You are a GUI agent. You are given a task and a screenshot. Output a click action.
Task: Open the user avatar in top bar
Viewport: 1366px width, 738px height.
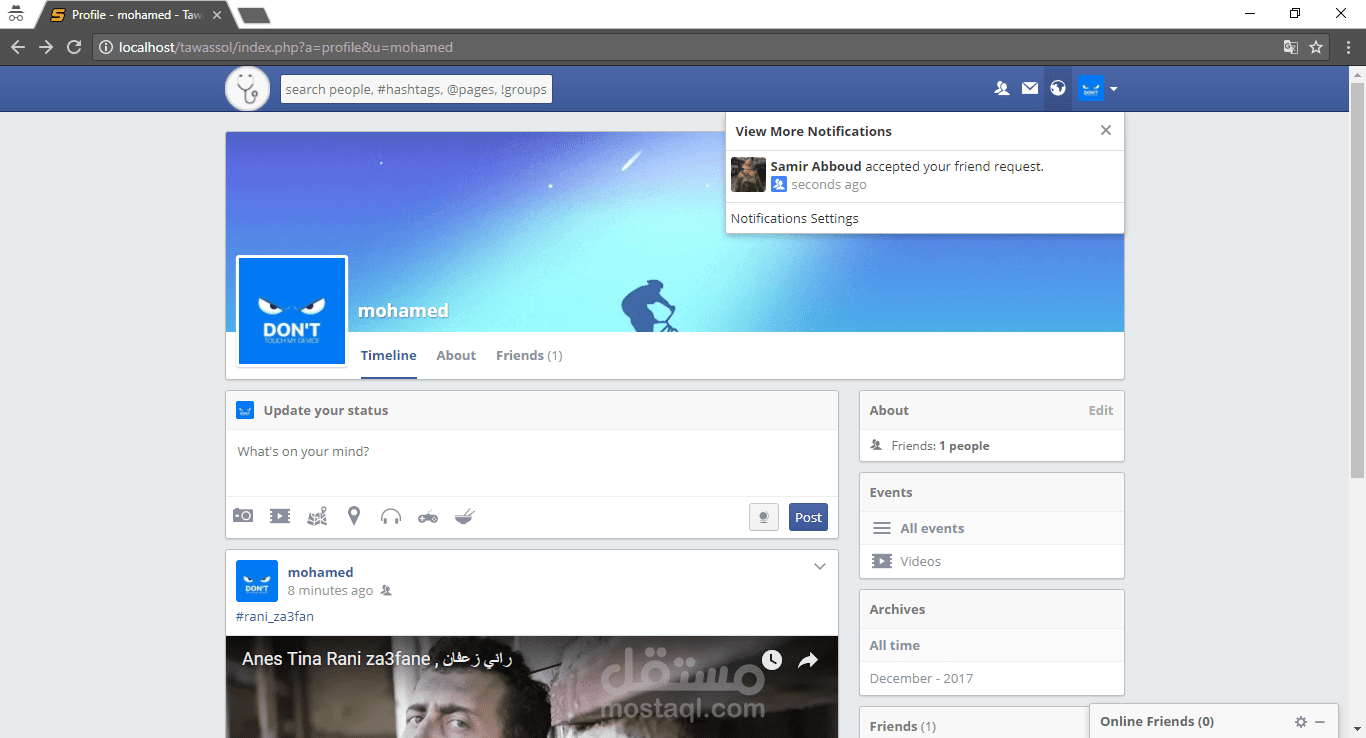coord(1091,89)
